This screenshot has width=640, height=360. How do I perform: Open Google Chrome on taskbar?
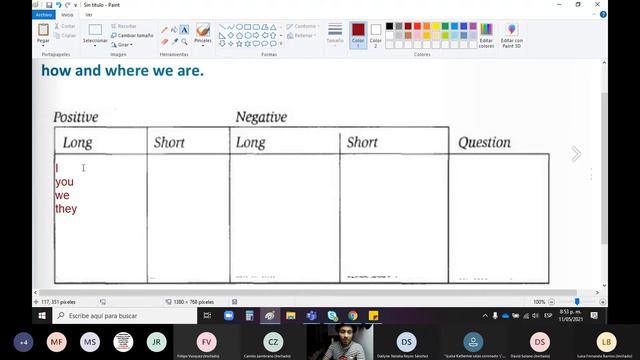(x=353, y=316)
